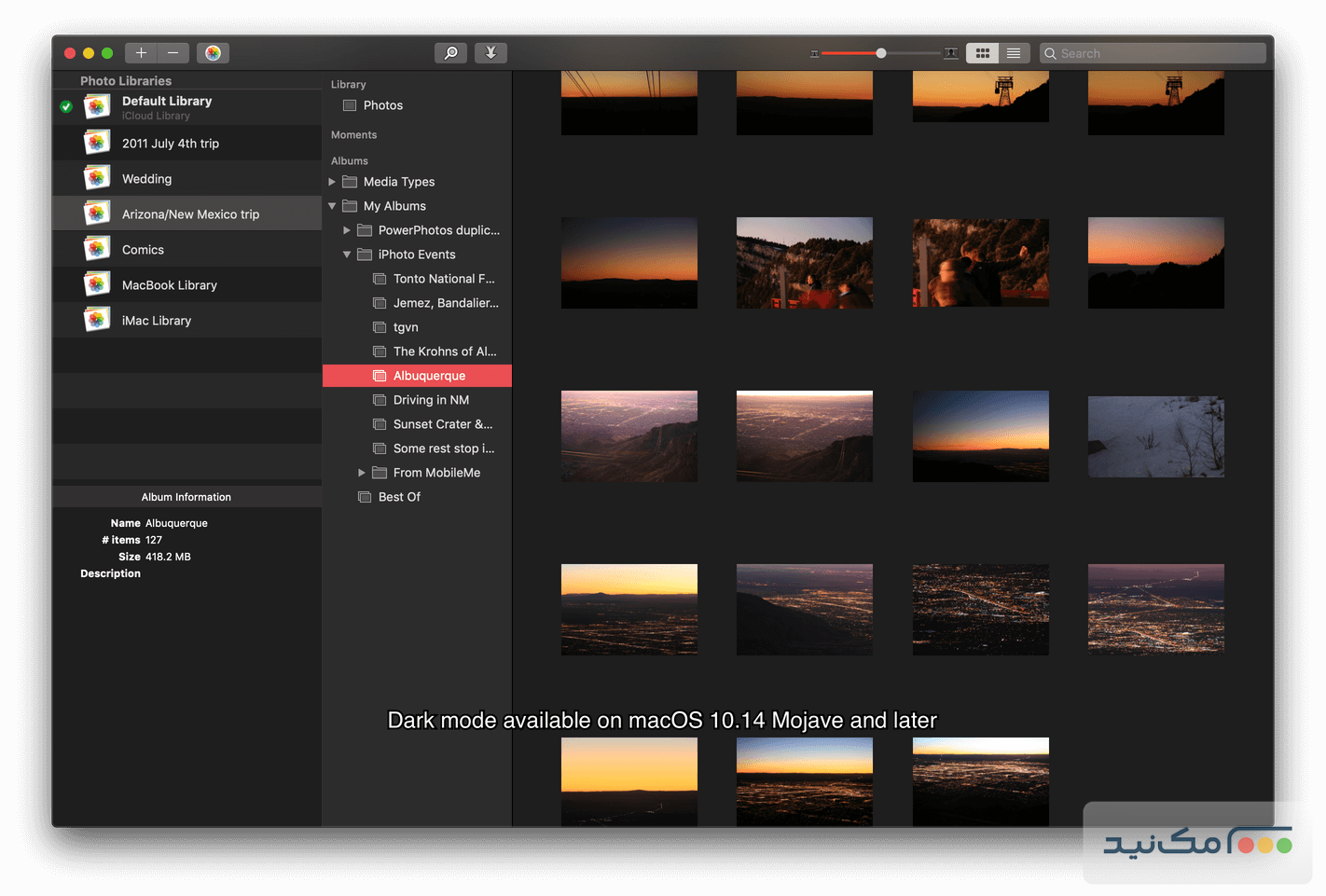Screen dimensions: 1326x896
Task: Adjust the thumbnail size slider handle
Action: click(881, 53)
